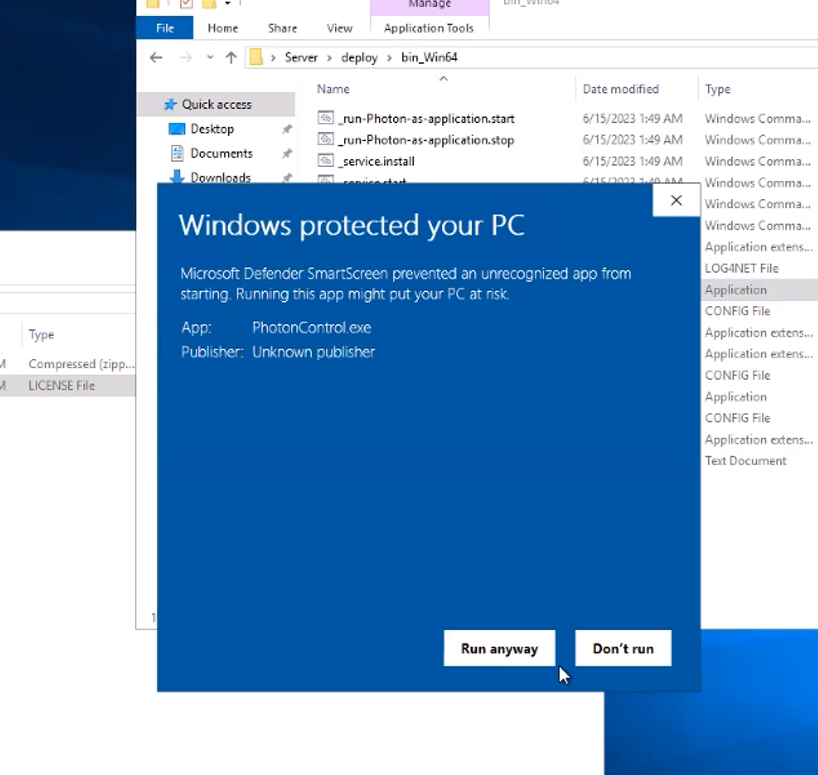Expand the chevron after deploy breadcrumb
Screen dimensions: 818x775
coord(390,58)
